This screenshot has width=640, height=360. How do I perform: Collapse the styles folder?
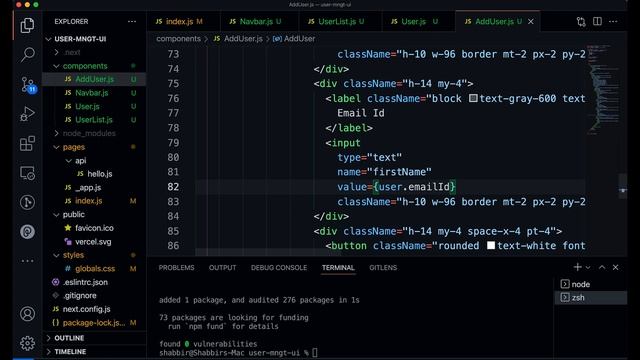click(95, 255)
